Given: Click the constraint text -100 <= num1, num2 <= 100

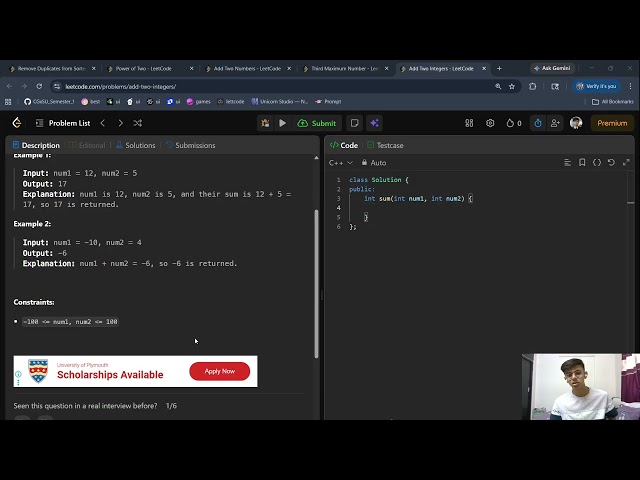Looking at the screenshot, I should pos(70,322).
